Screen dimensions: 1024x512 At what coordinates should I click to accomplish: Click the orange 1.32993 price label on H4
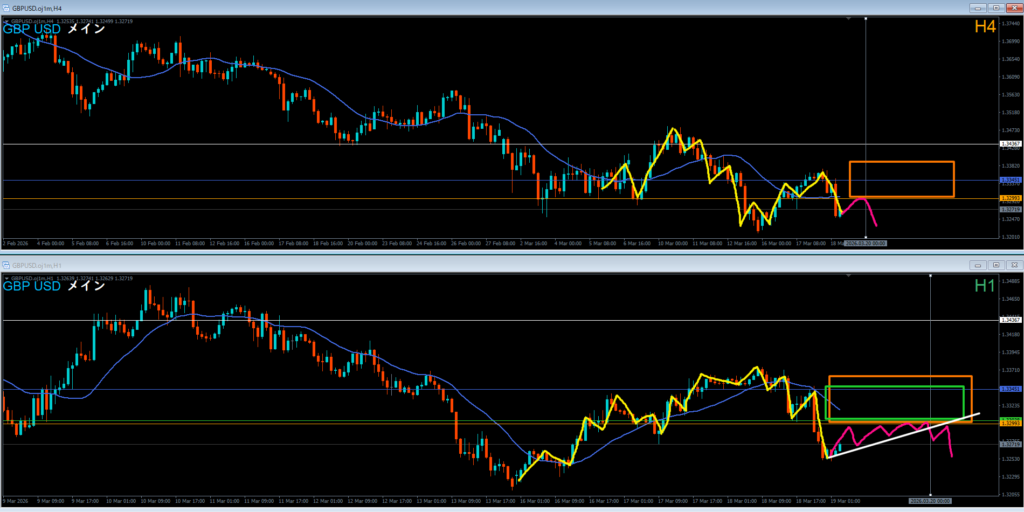1009,199
